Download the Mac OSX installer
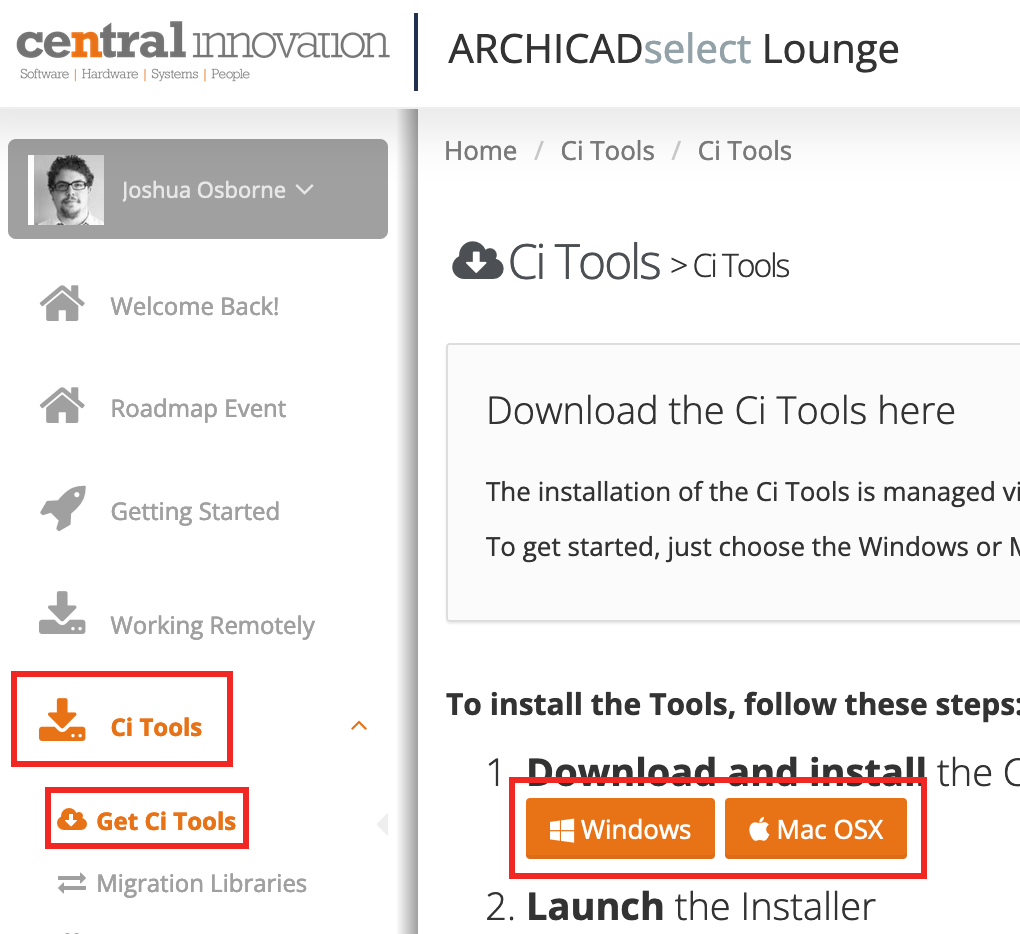Screen dimensions: 1020x934 pyautogui.click(x=815, y=828)
